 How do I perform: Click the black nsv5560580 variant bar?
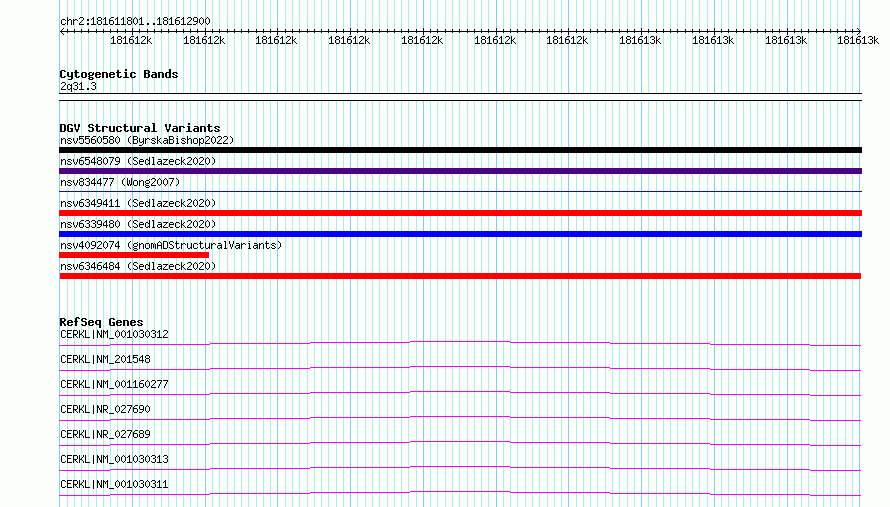460,150
